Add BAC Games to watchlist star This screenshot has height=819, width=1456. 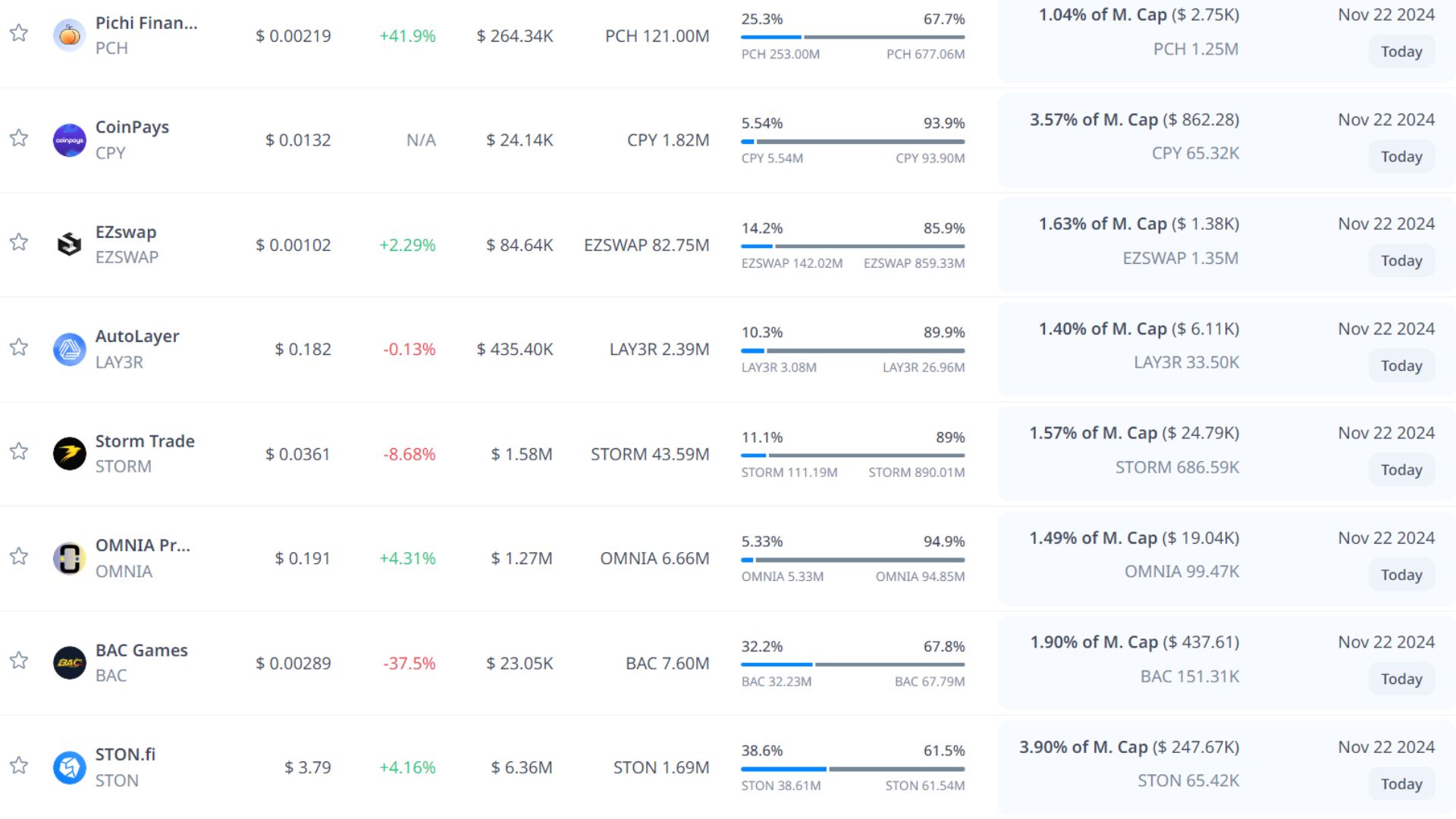[19, 661]
